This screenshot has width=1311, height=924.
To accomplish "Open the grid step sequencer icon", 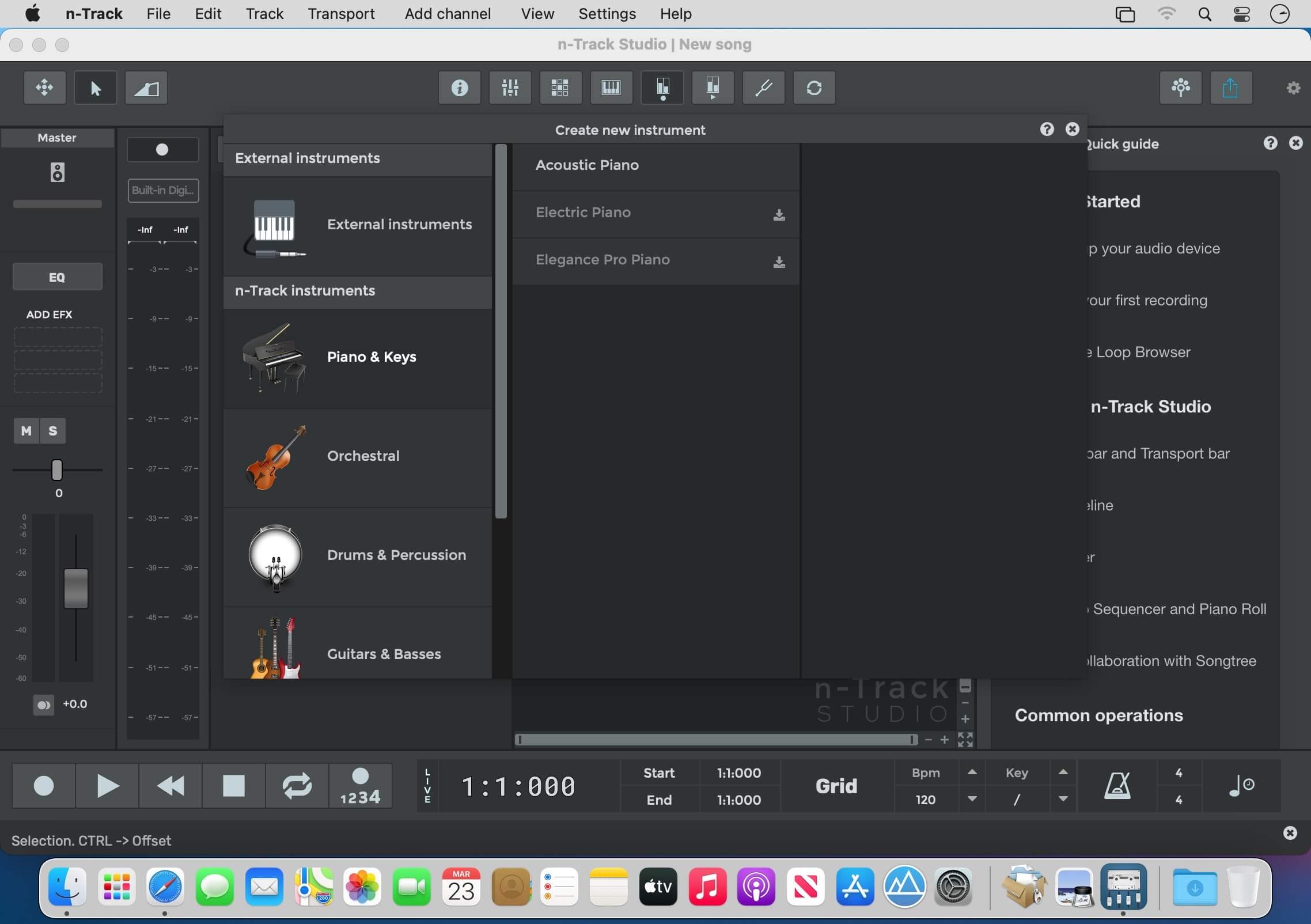I will click(560, 88).
